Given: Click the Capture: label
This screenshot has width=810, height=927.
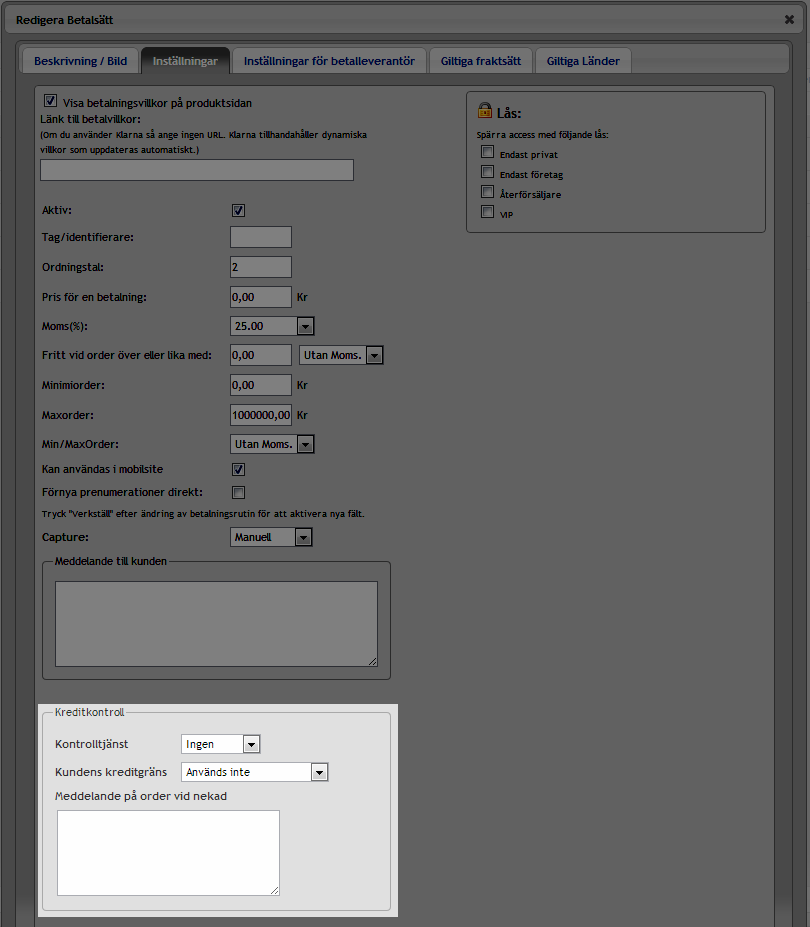Looking at the screenshot, I should (65, 537).
